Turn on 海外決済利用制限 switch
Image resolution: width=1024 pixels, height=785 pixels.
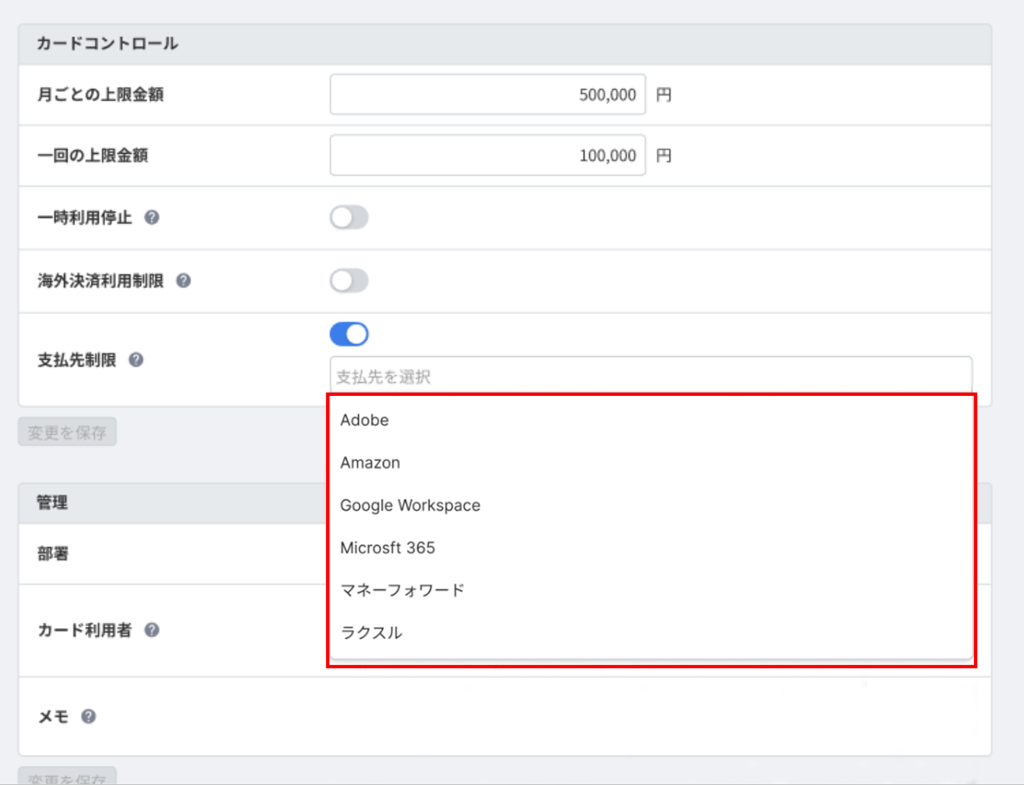tap(349, 281)
